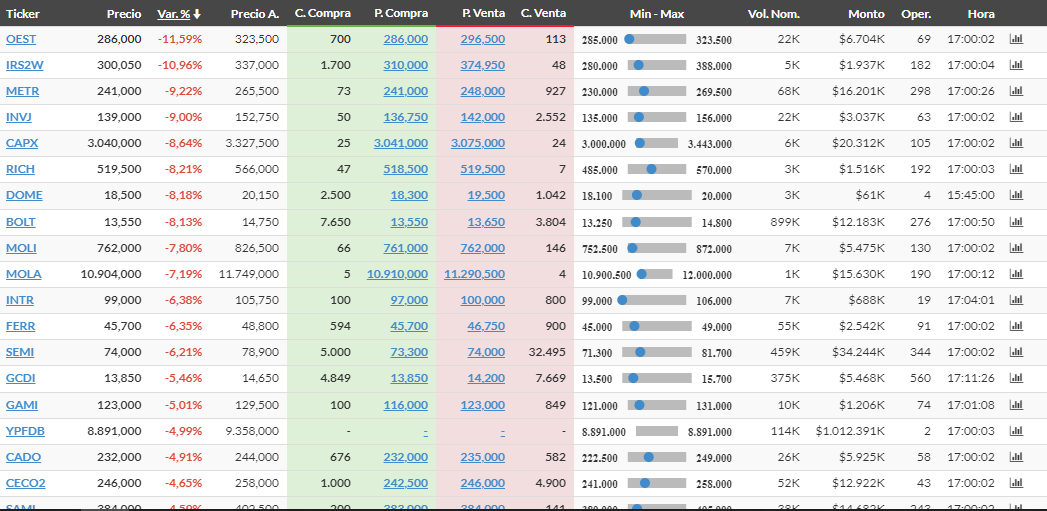Open the chart icon for METR row
The height and width of the screenshot is (511, 1047).
[x=1016, y=92]
